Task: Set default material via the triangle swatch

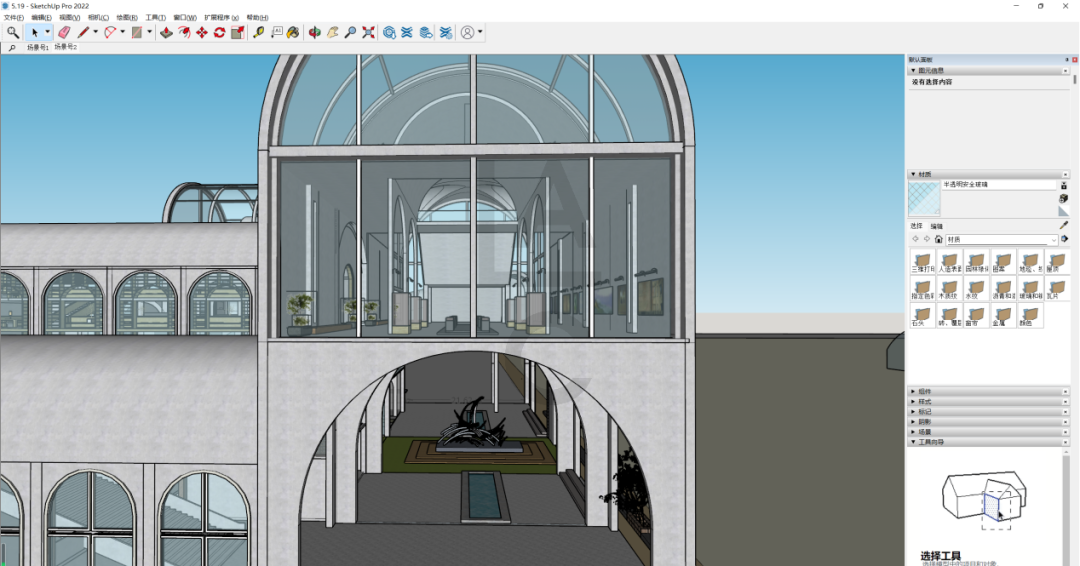Action: click(x=1063, y=211)
